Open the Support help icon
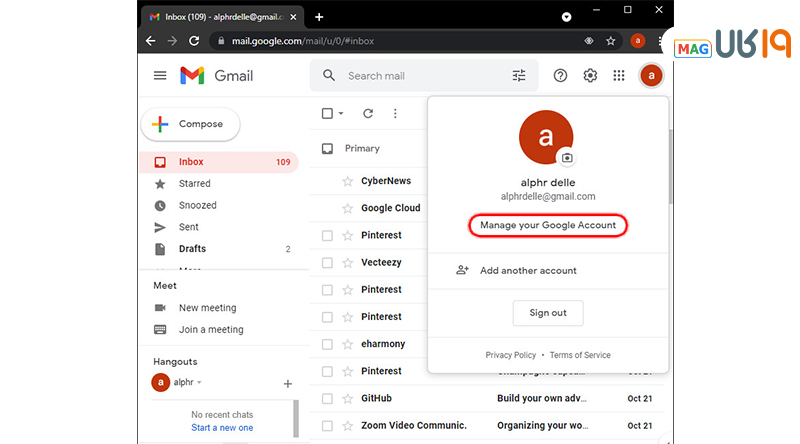Image resolution: width=800 pixels, height=444 pixels. point(560,76)
